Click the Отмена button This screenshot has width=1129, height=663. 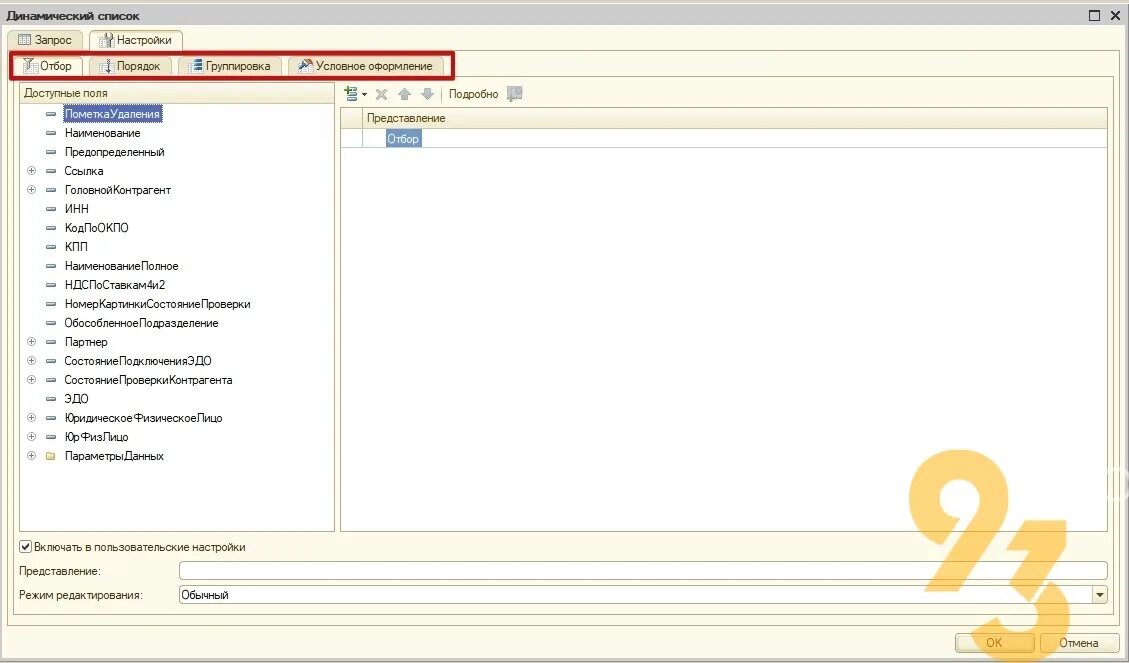pos(1078,643)
